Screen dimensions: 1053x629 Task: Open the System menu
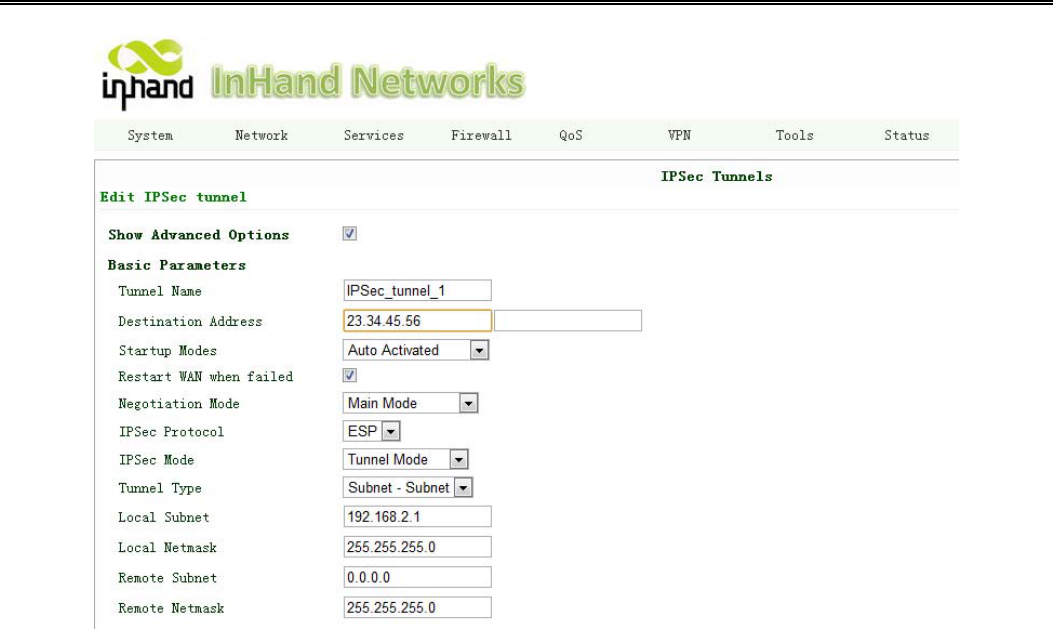click(x=150, y=136)
